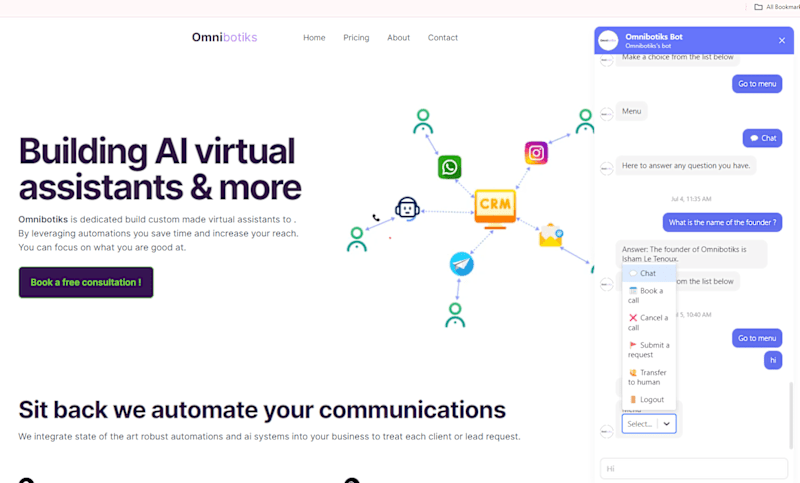Click Book a free consultation button
Screen dimensions: 800x483
pos(86,283)
